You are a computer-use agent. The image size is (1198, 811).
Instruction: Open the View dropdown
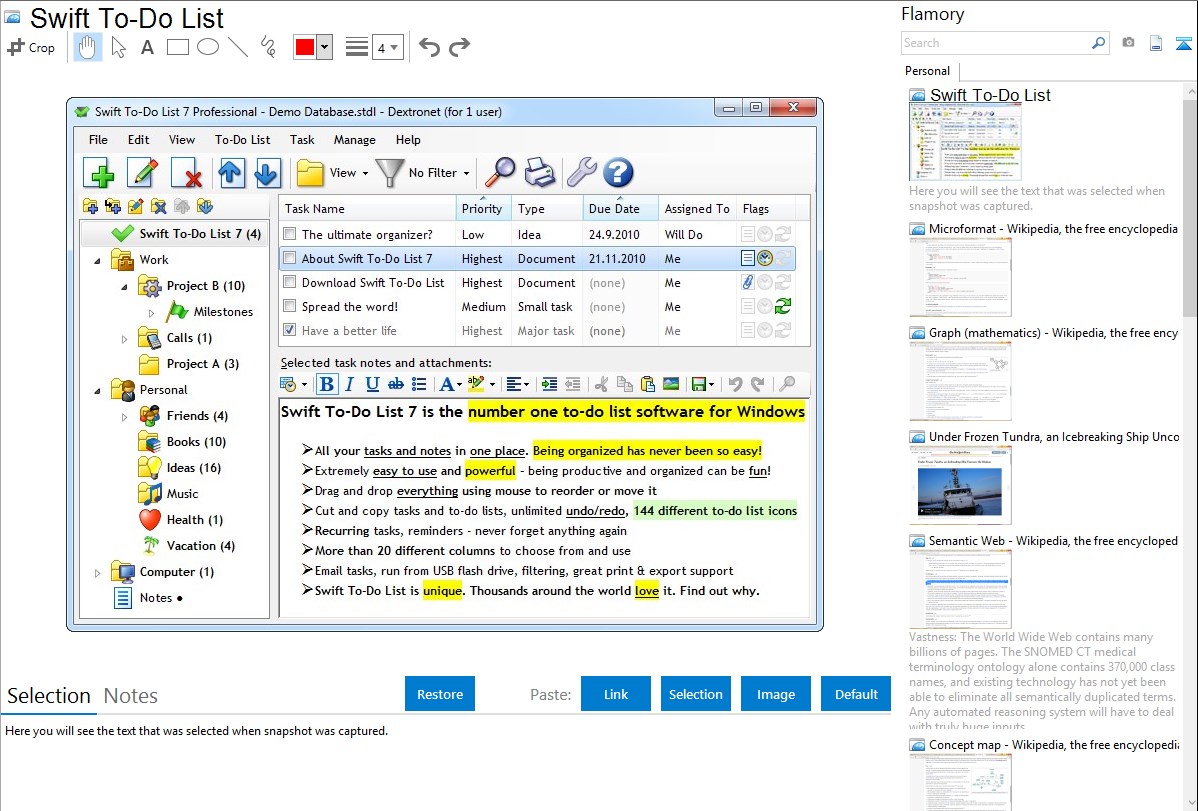[x=333, y=174]
